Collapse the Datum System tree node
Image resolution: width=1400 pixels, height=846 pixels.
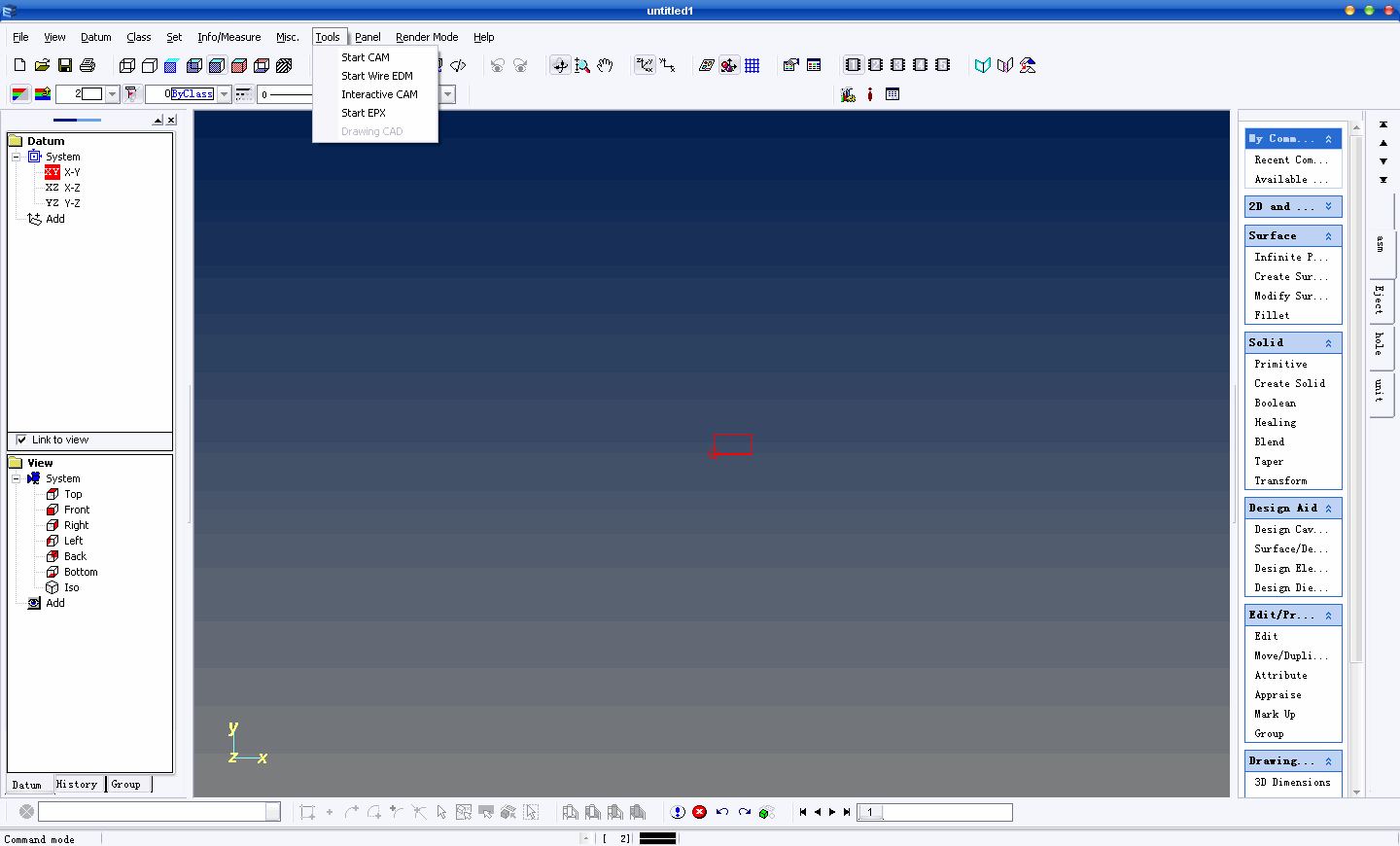[16, 157]
